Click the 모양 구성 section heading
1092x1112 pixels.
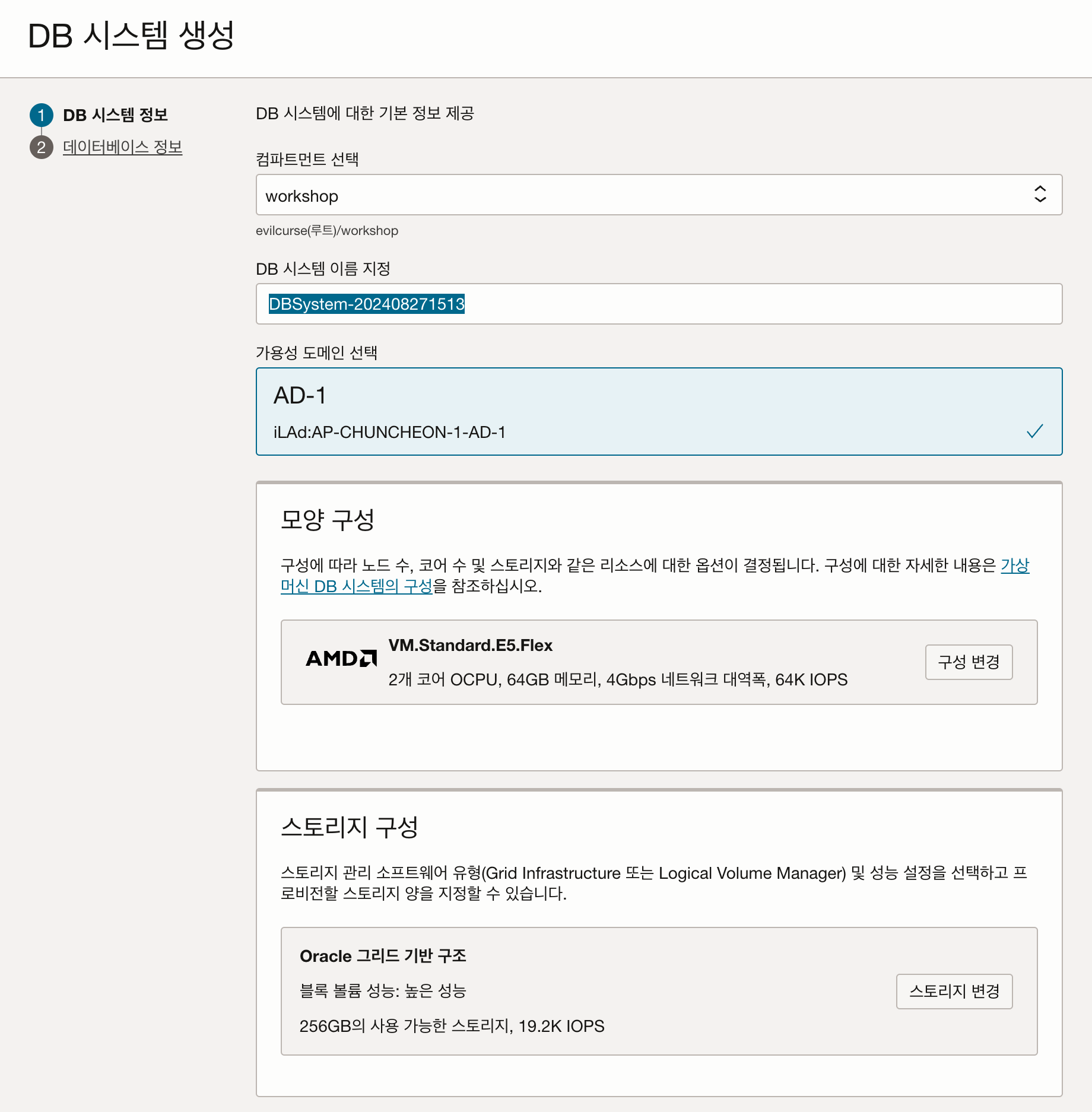click(x=327, y=520)
